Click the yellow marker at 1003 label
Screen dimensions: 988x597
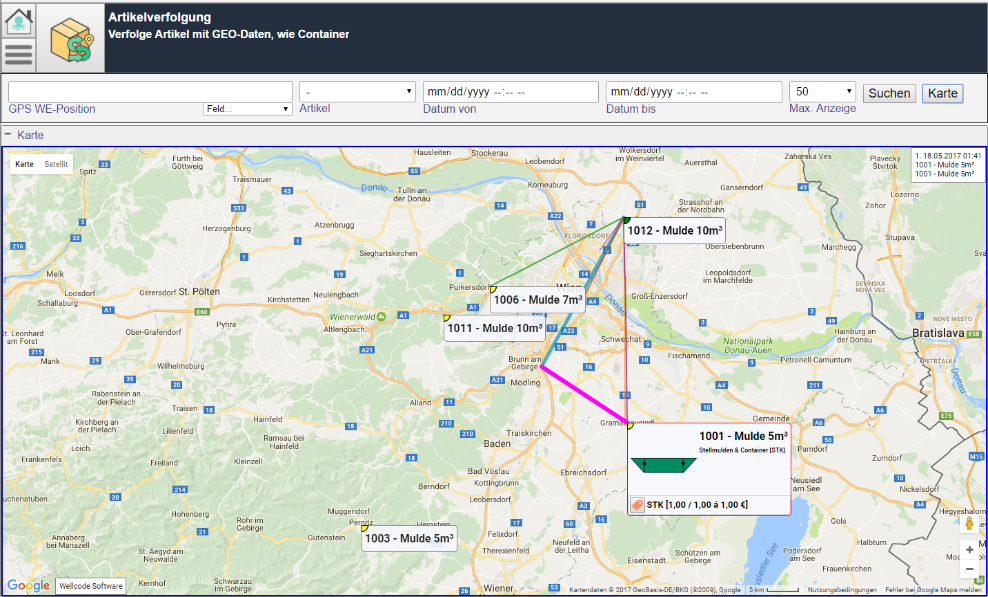coord(364,528)
